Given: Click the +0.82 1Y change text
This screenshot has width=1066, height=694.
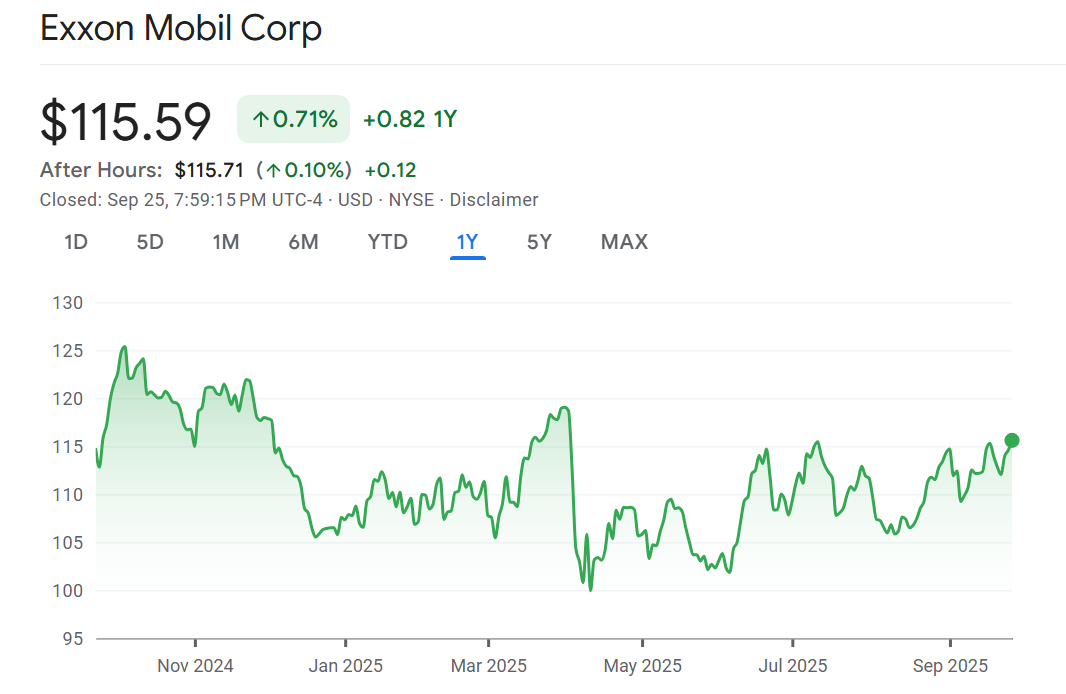Looking at the screenshot, I should pyautogui.click(x=409, y=120).
